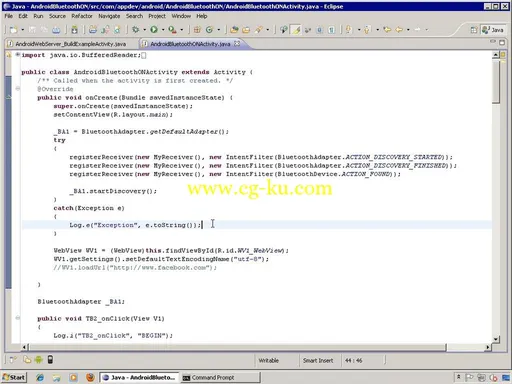This screenshot has width=512, height=384.
Task: Click the Debug bug icon
Action: (x=135, y=30)
